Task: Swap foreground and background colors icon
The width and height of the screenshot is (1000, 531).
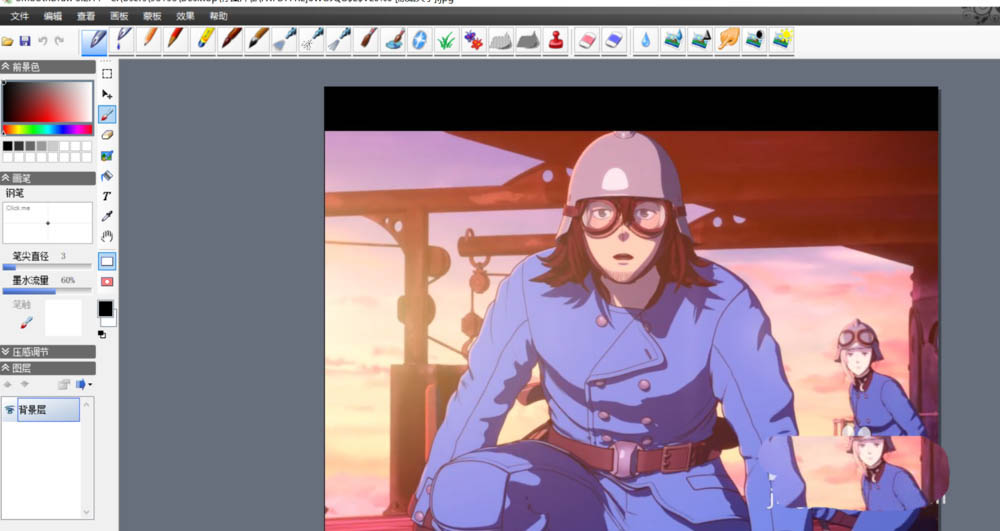Action: click(102, 335)
